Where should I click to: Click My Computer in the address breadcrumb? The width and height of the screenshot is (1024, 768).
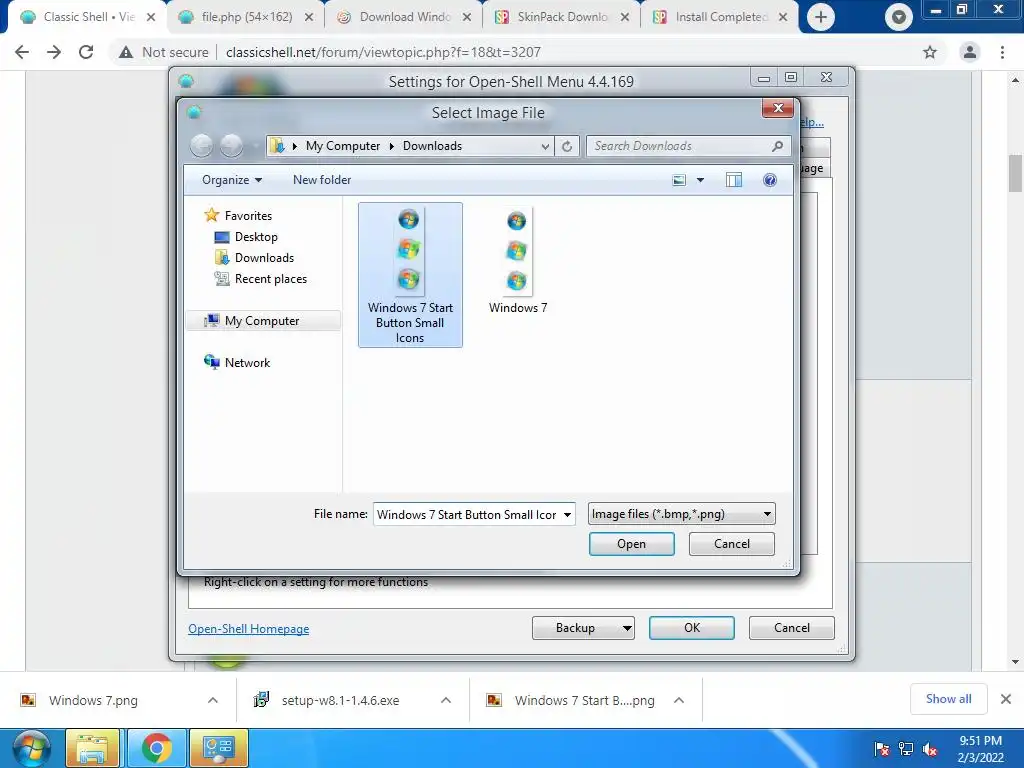[x=343, y=146]
